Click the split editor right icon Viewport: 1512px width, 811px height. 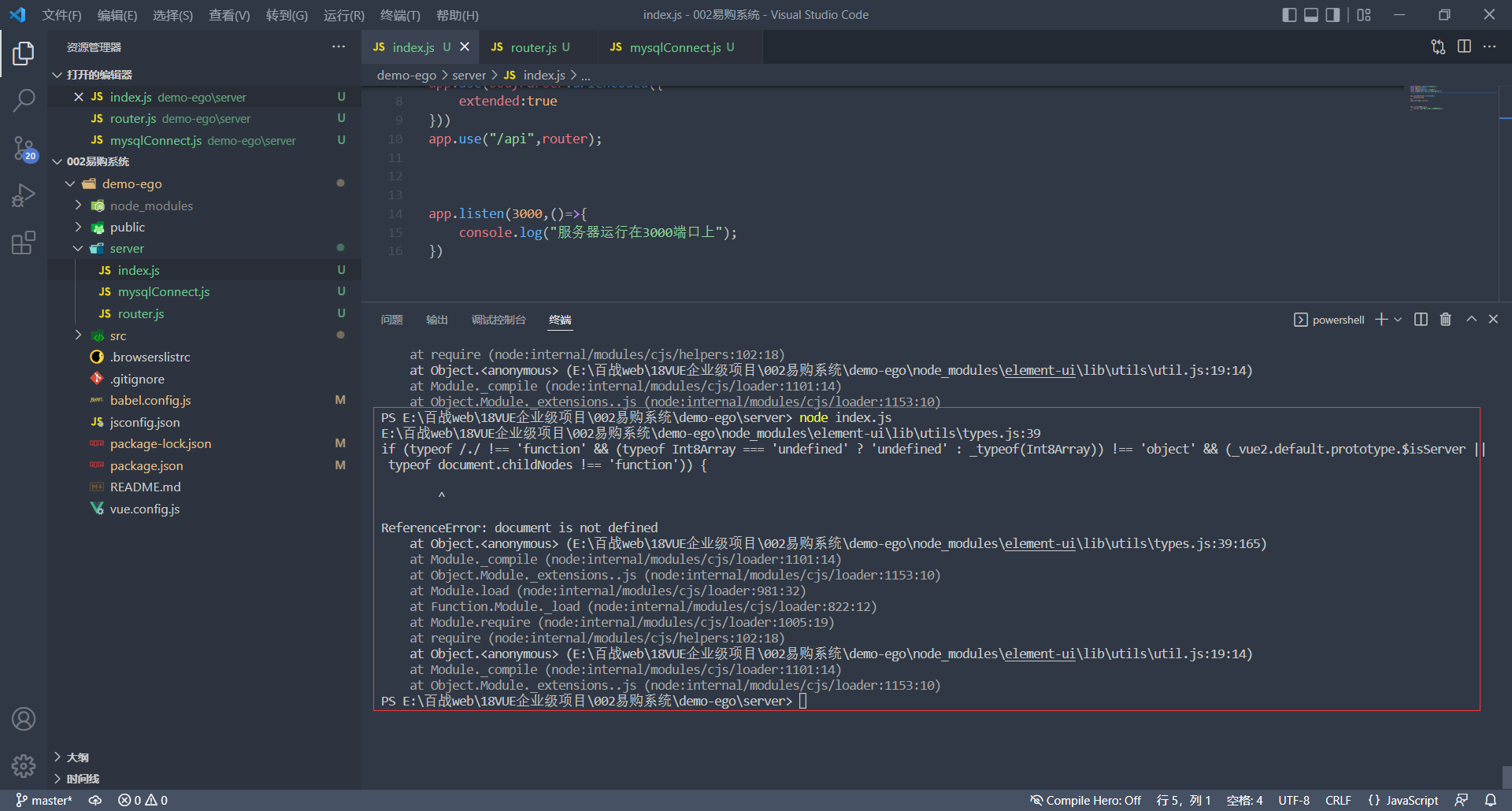1464,46
